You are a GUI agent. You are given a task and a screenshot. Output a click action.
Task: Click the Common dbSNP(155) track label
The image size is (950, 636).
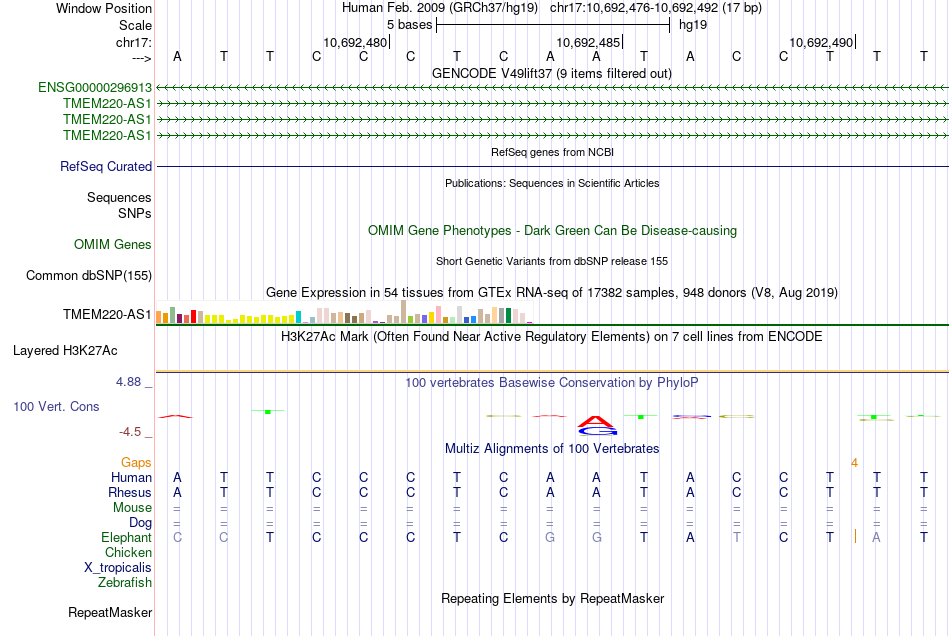(x=88, y=276)
